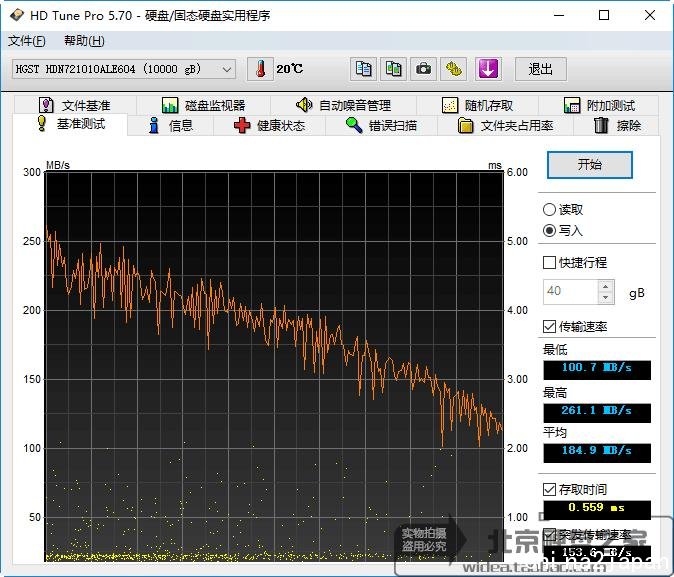Click the 开始 button
Image resolution: width=674 pixels, height=577 pixels.
pyautogui.click(x=590, y=164)
